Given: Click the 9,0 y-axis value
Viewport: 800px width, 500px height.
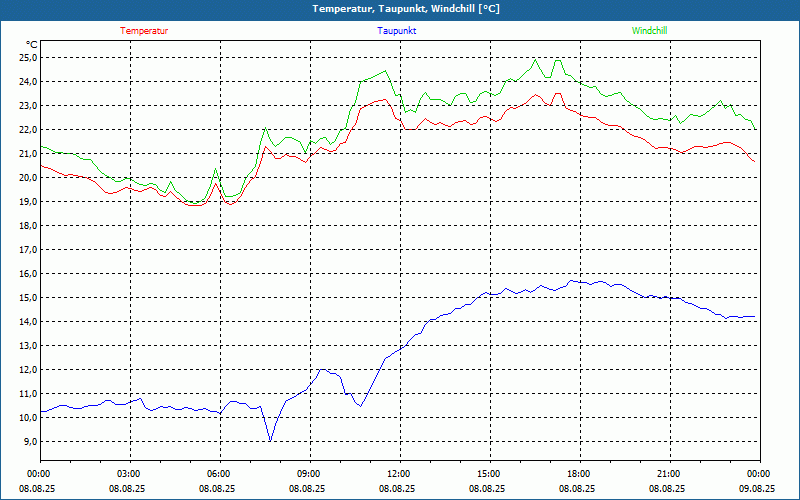Looking at the screenshot, I should [30, 441].
